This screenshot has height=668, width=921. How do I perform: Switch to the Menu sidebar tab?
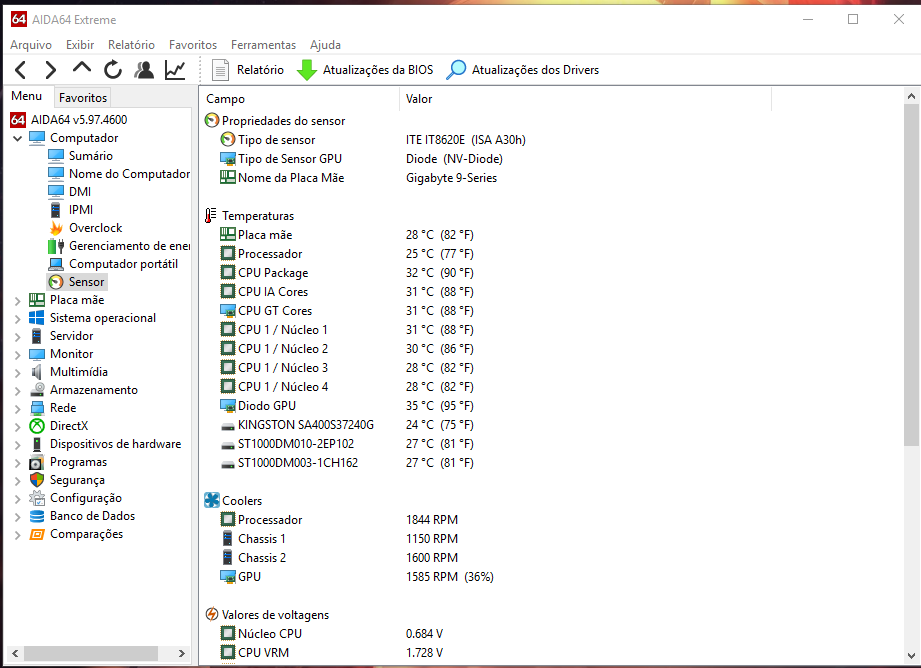(x=27, y=96)
